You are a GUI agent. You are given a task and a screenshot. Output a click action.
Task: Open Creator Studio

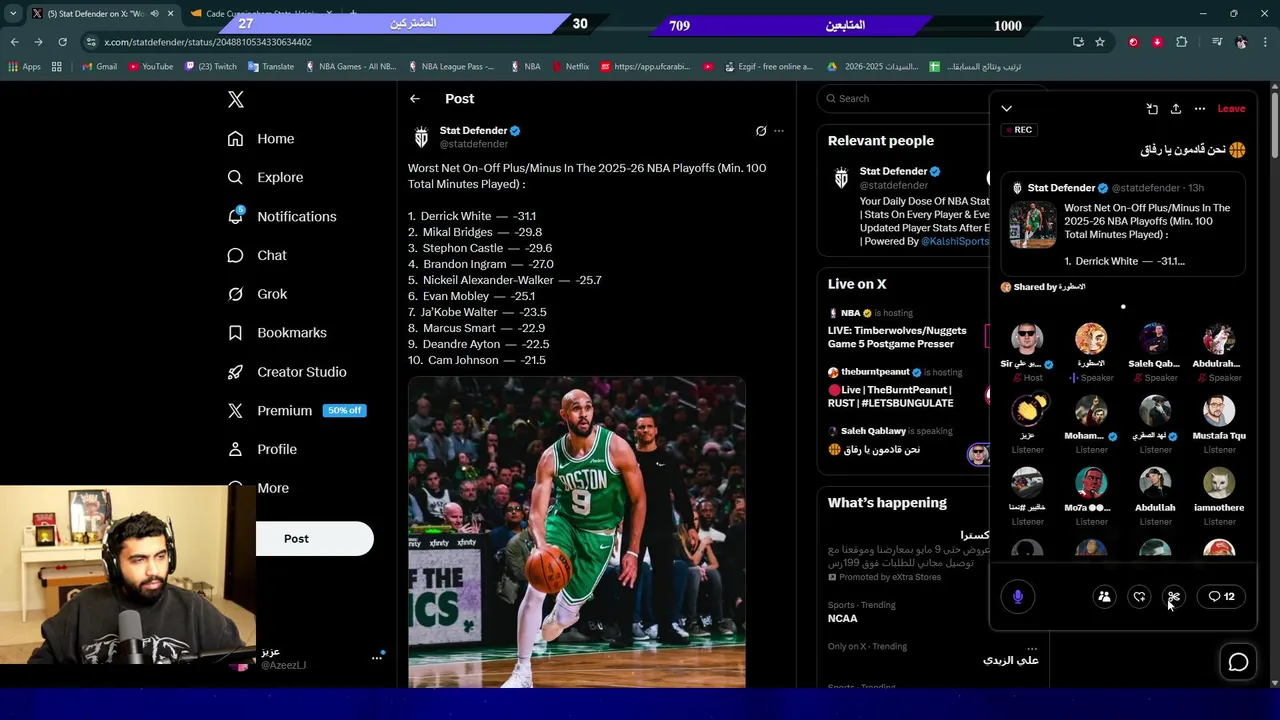[x=287, y=372]
